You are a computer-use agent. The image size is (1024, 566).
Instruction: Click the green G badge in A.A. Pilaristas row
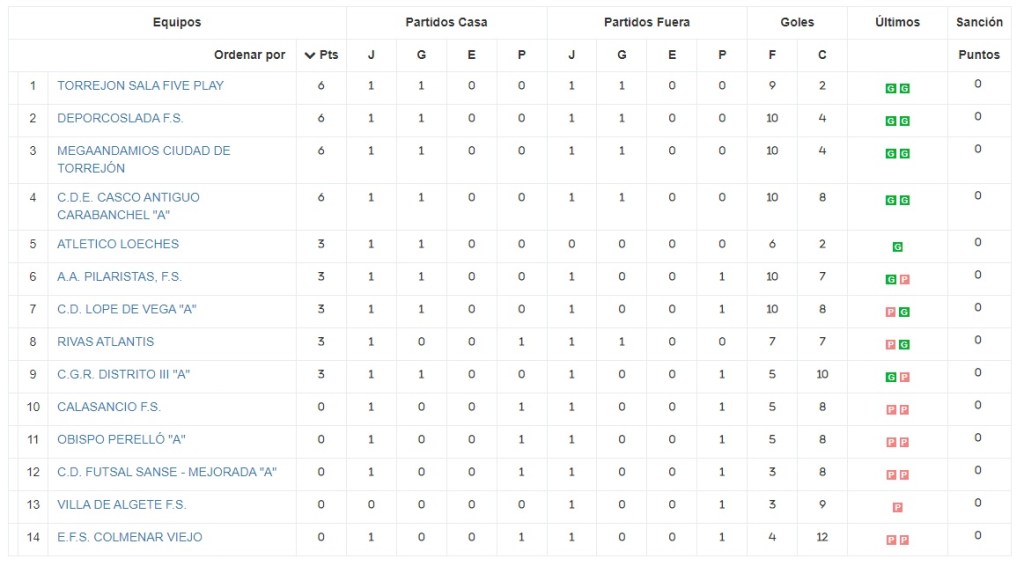pyautogui.click(x=890, y=279)
